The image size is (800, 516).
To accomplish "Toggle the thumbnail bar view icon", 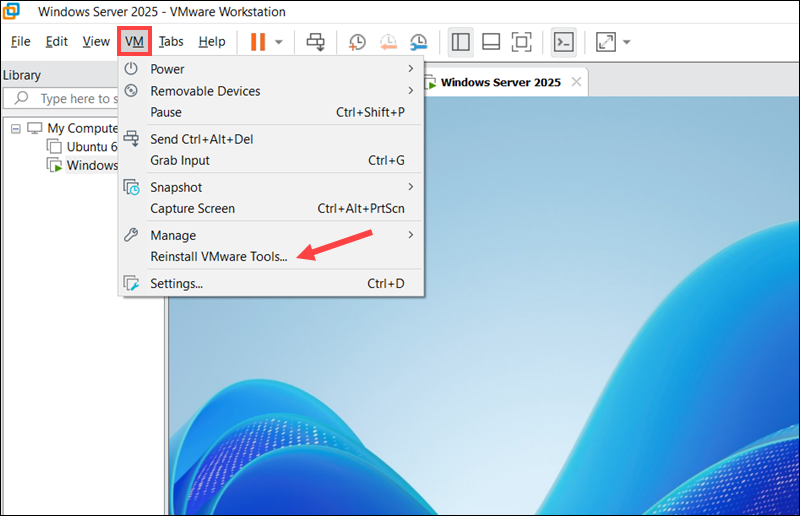I will pos(491,42).
